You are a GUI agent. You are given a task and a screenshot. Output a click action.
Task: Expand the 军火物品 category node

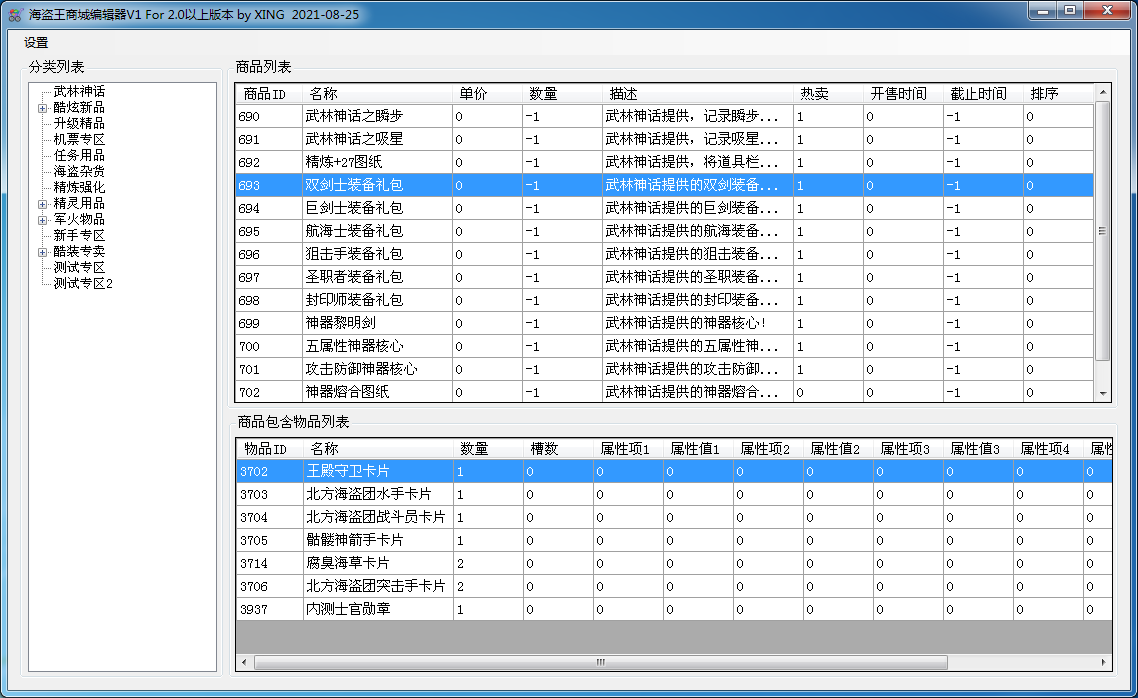pyautogui.click(x=43, y=220)
